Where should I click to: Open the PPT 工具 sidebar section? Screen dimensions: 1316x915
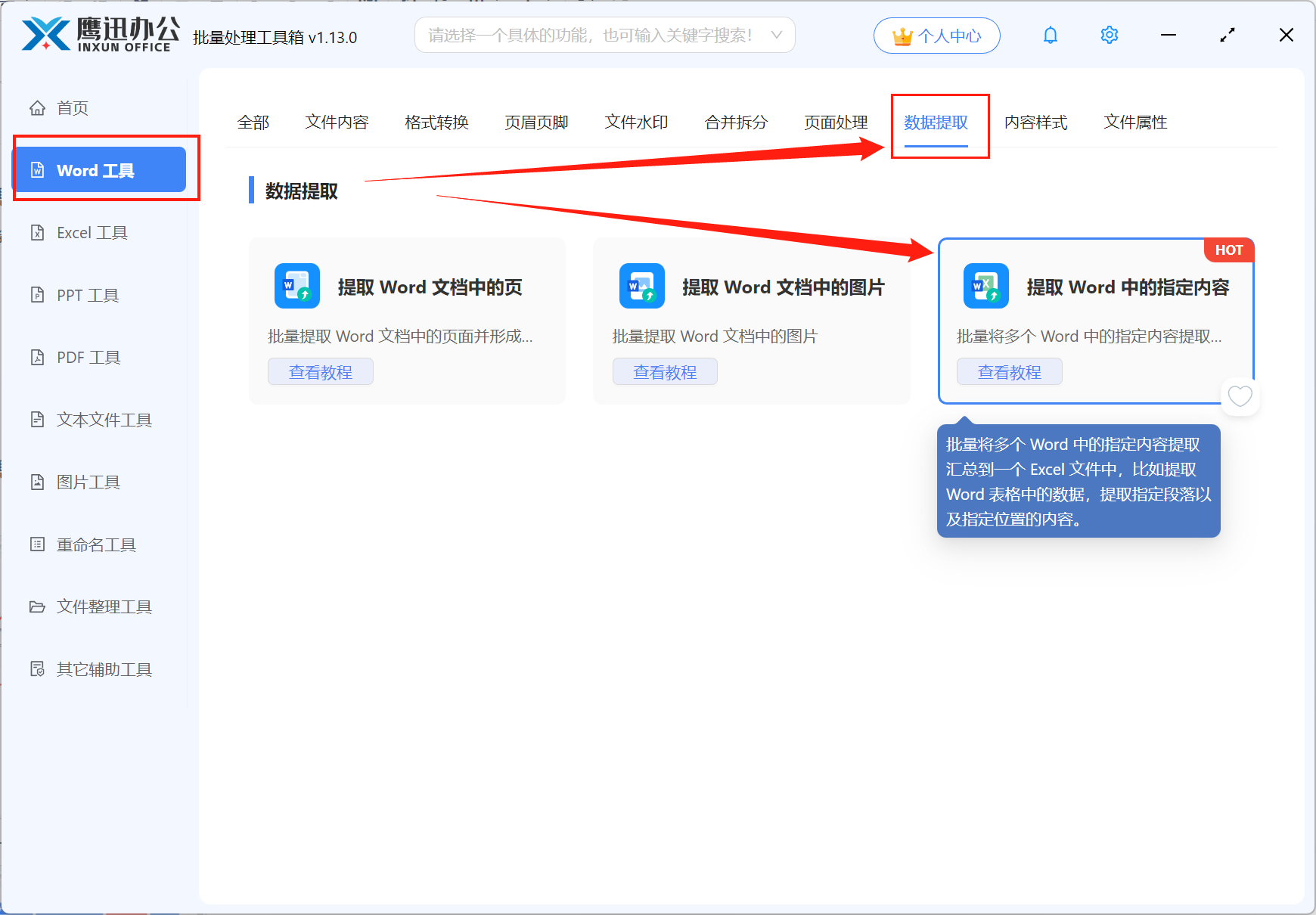tap(86, 295)
